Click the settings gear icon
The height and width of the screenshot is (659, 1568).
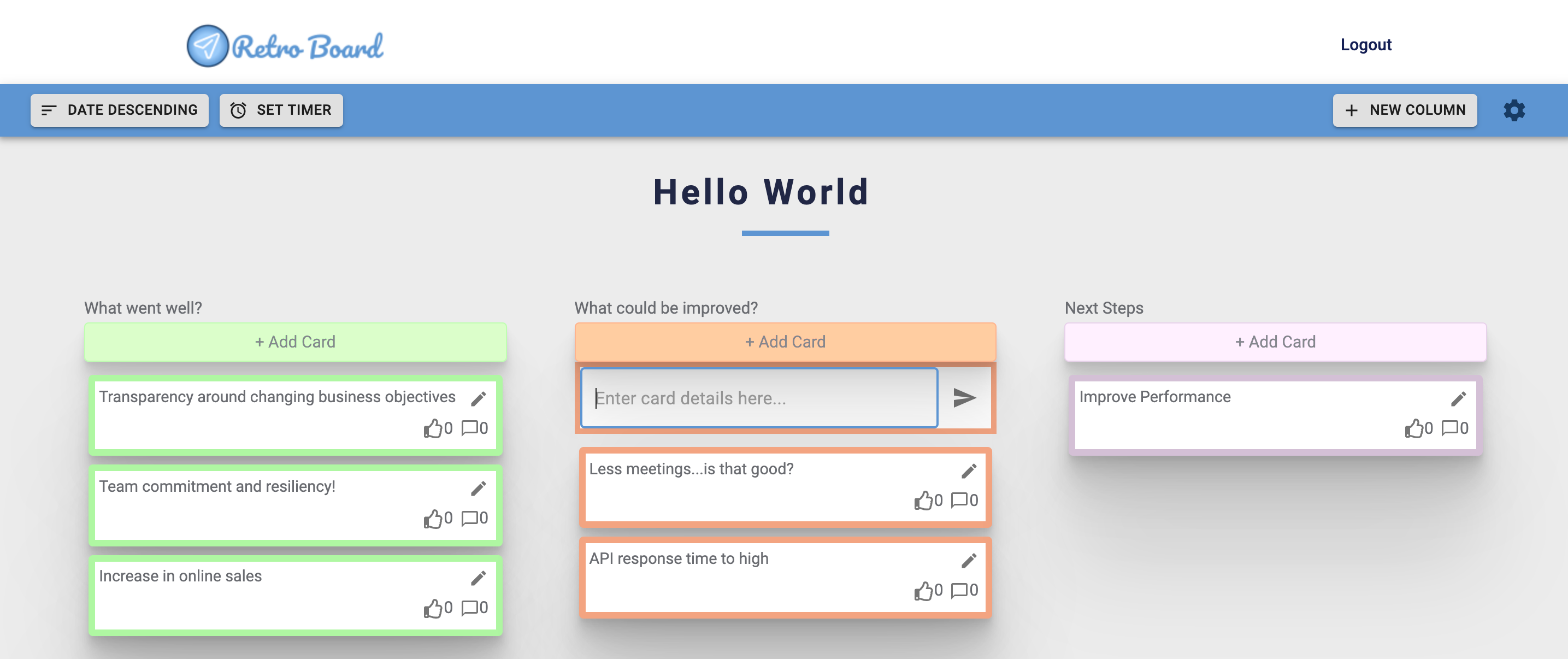[x=1514, y=110]
